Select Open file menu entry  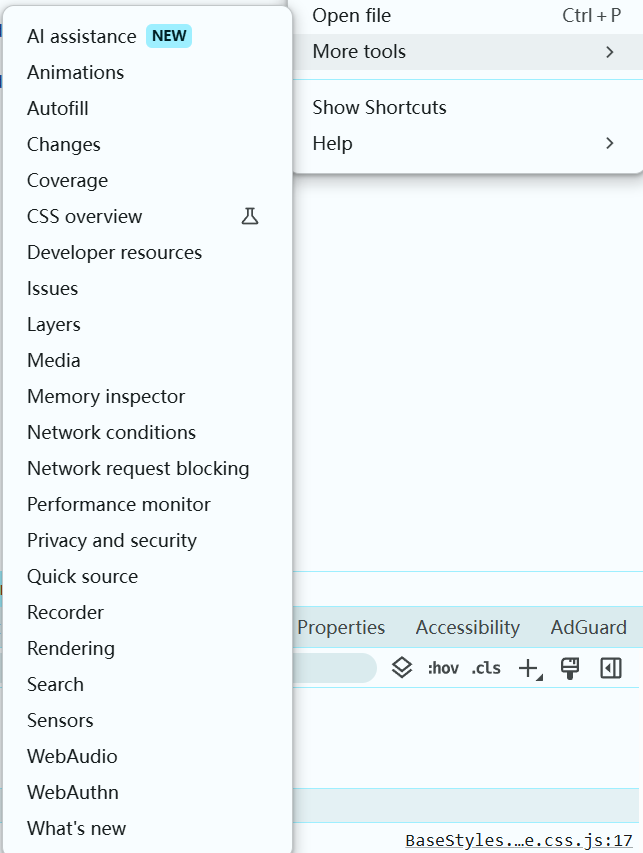pyautogui.click(x=352, y=16)
